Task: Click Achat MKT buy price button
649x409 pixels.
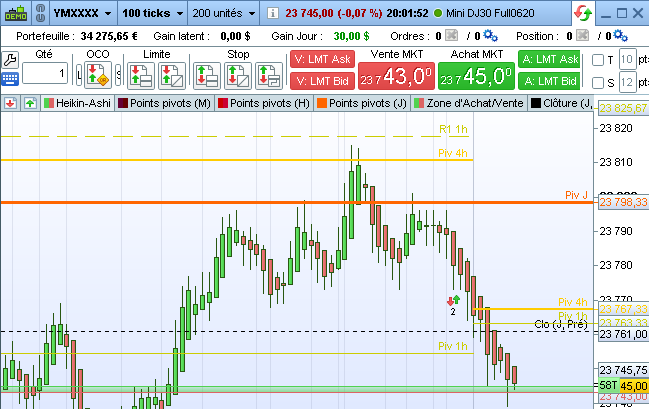Action: [x=476, y=76]
